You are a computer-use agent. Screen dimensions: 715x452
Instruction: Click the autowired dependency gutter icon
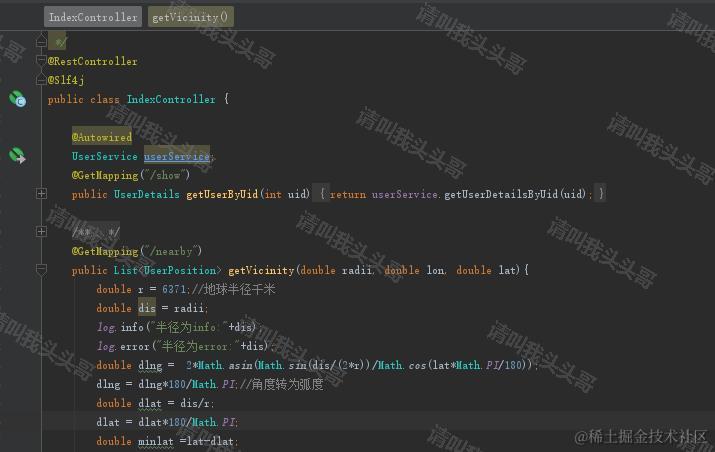[x=17, y=155]
